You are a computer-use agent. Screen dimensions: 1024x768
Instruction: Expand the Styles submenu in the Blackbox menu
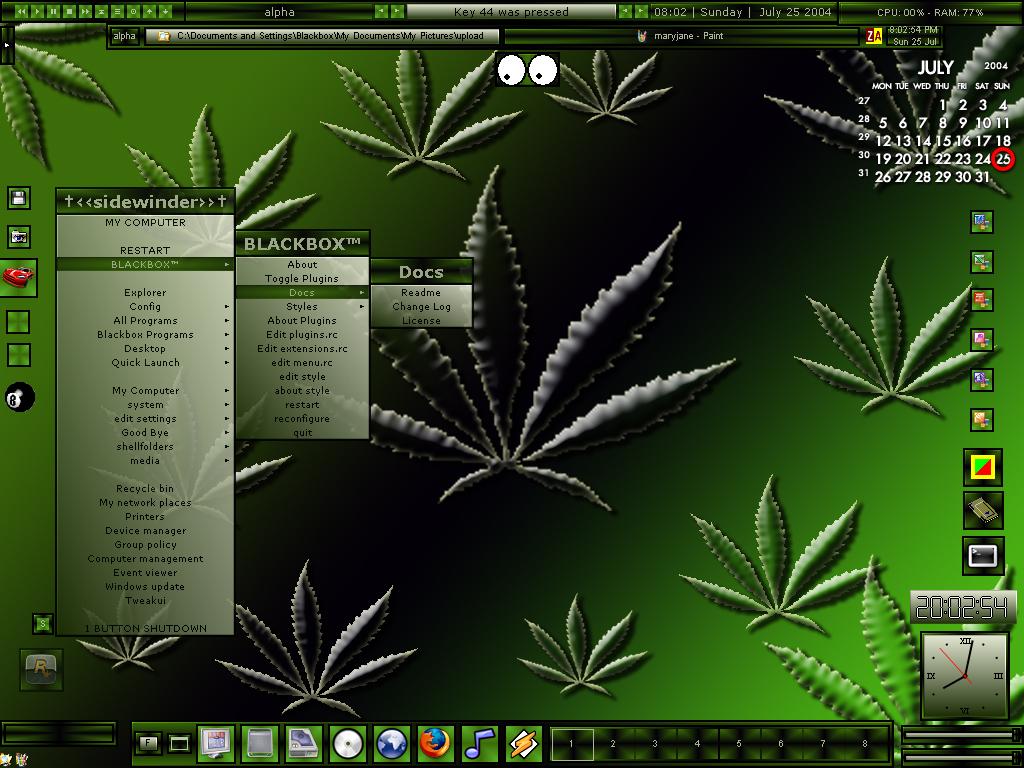(x=302, y=306)
